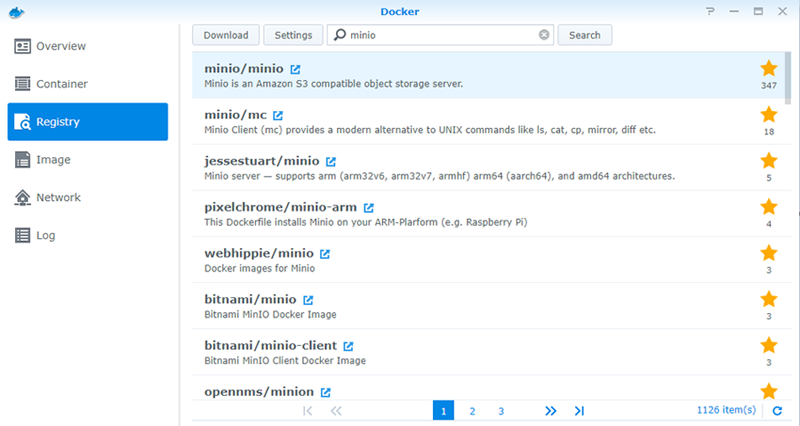Open external link icon beside opennms/minion

click(x=326, y=392)
